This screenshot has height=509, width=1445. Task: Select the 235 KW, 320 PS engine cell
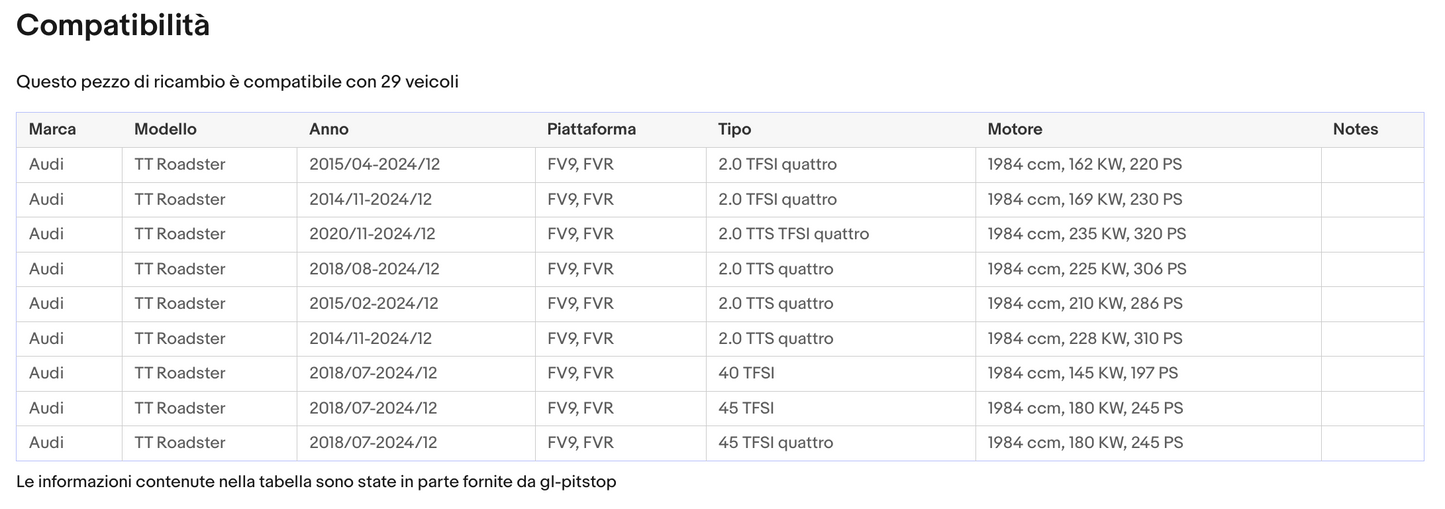click(x=1086, y=234)
